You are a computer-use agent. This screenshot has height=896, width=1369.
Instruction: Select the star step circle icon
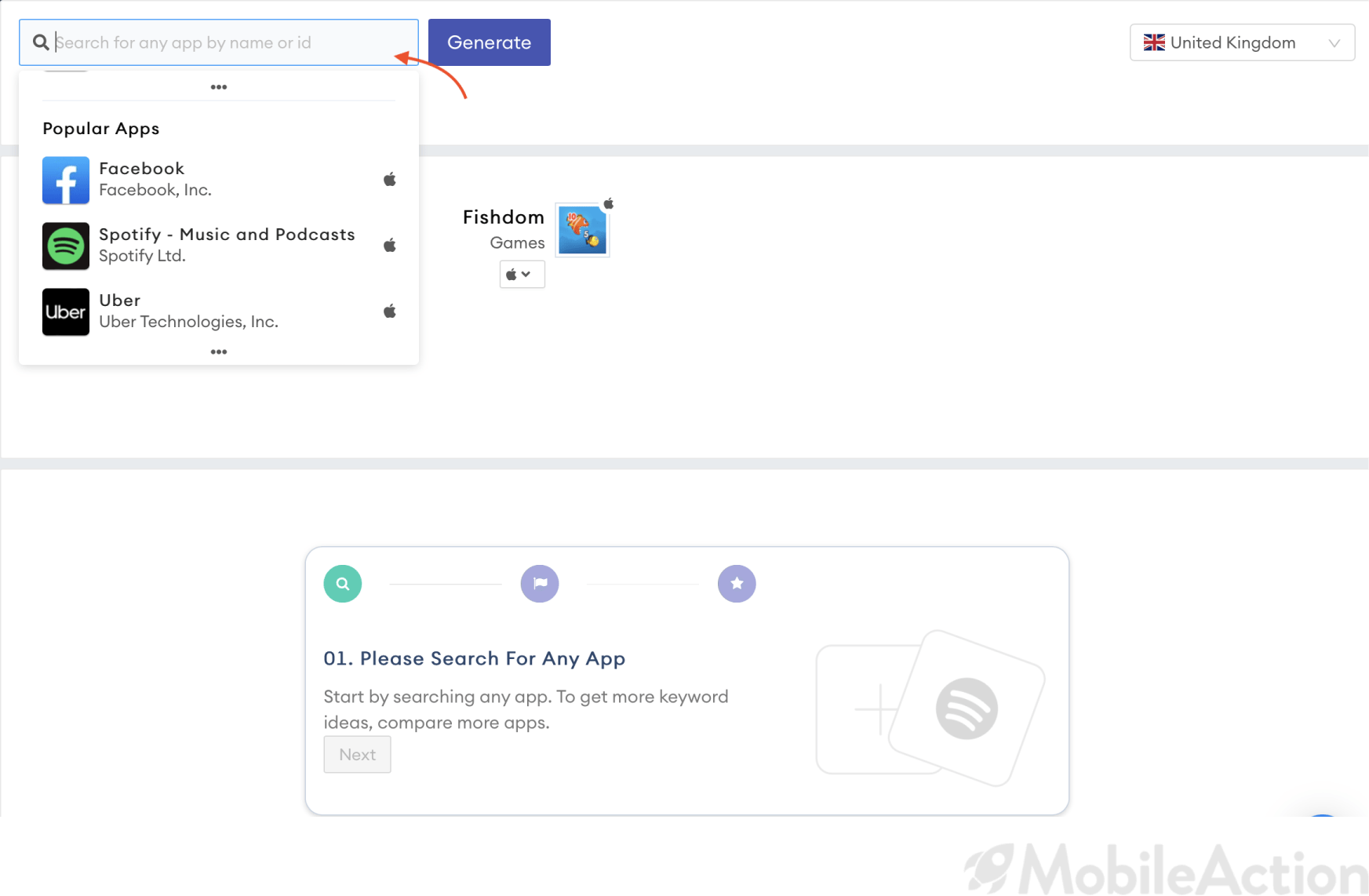(737, 584)
